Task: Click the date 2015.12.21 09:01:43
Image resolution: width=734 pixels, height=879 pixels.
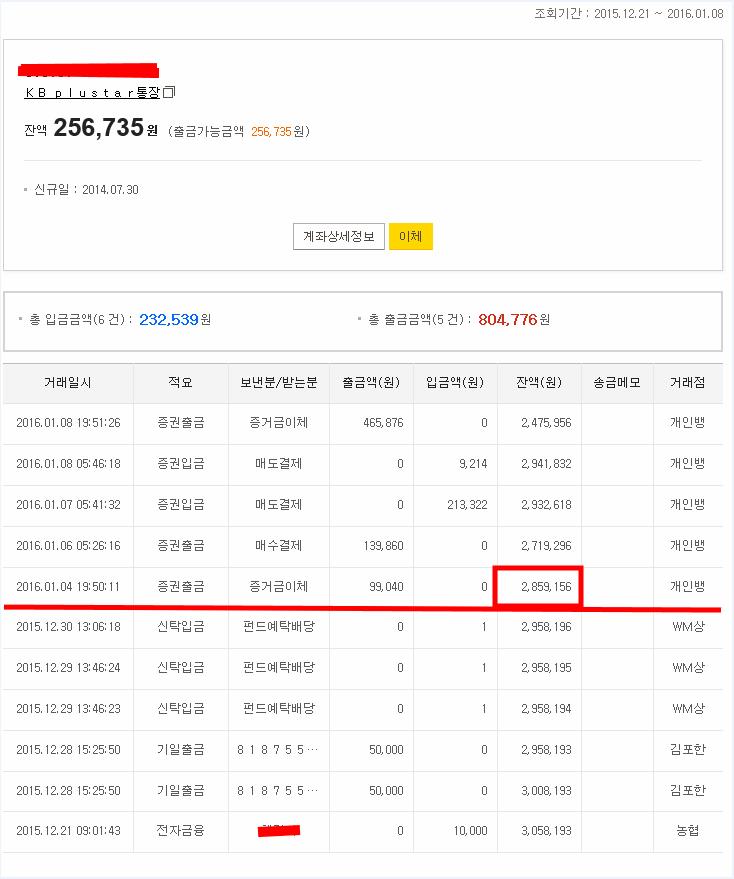Action: [x=68, y=831]
